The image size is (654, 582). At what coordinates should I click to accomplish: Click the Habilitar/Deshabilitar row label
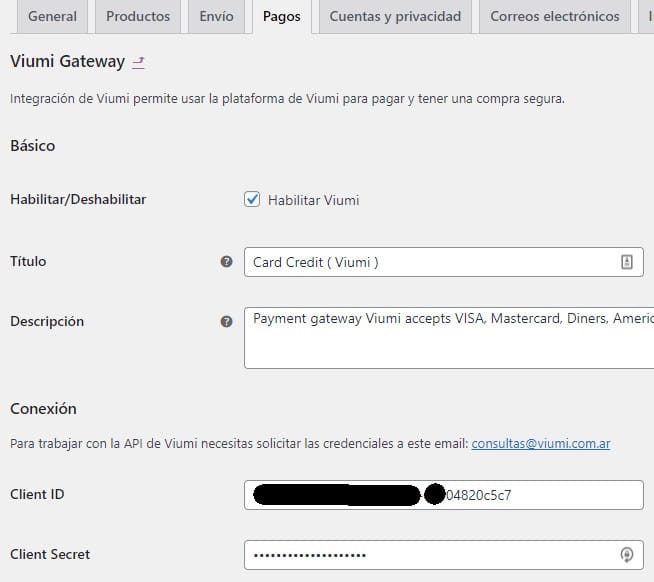pos(78,199)
